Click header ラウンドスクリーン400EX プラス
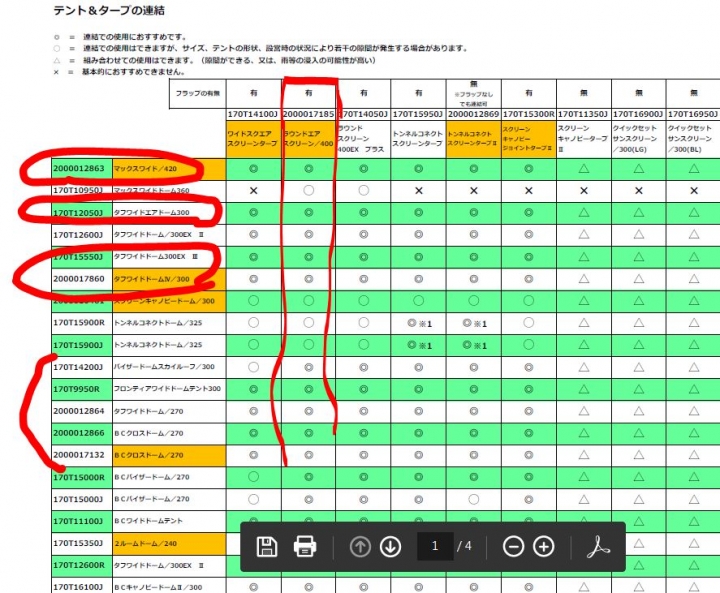 [x=363, y=139]
